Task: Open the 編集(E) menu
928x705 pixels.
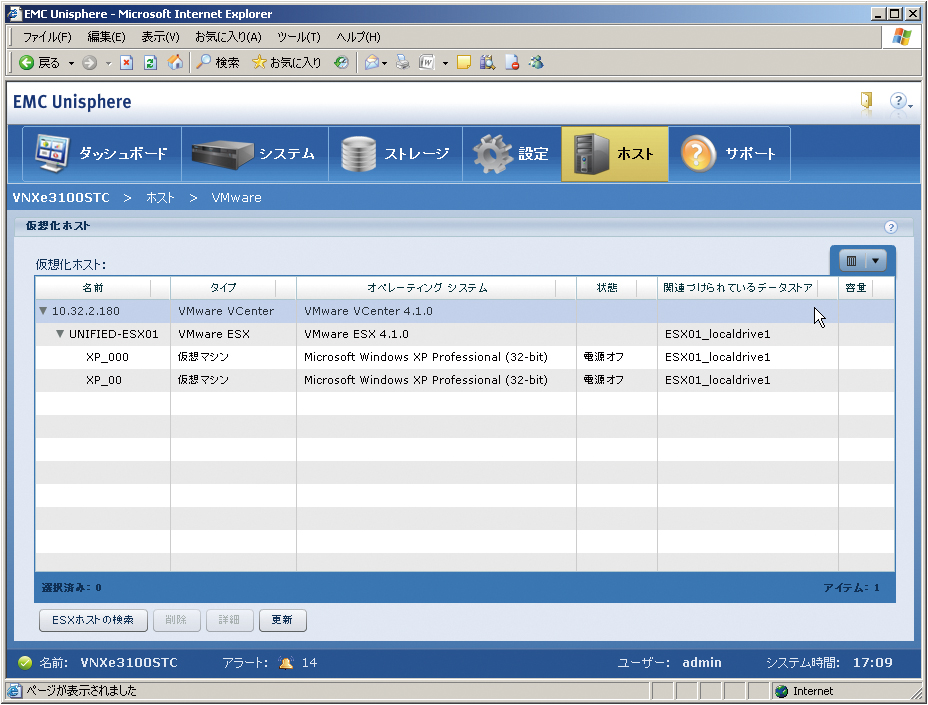Action: click(x=107, y=37)
